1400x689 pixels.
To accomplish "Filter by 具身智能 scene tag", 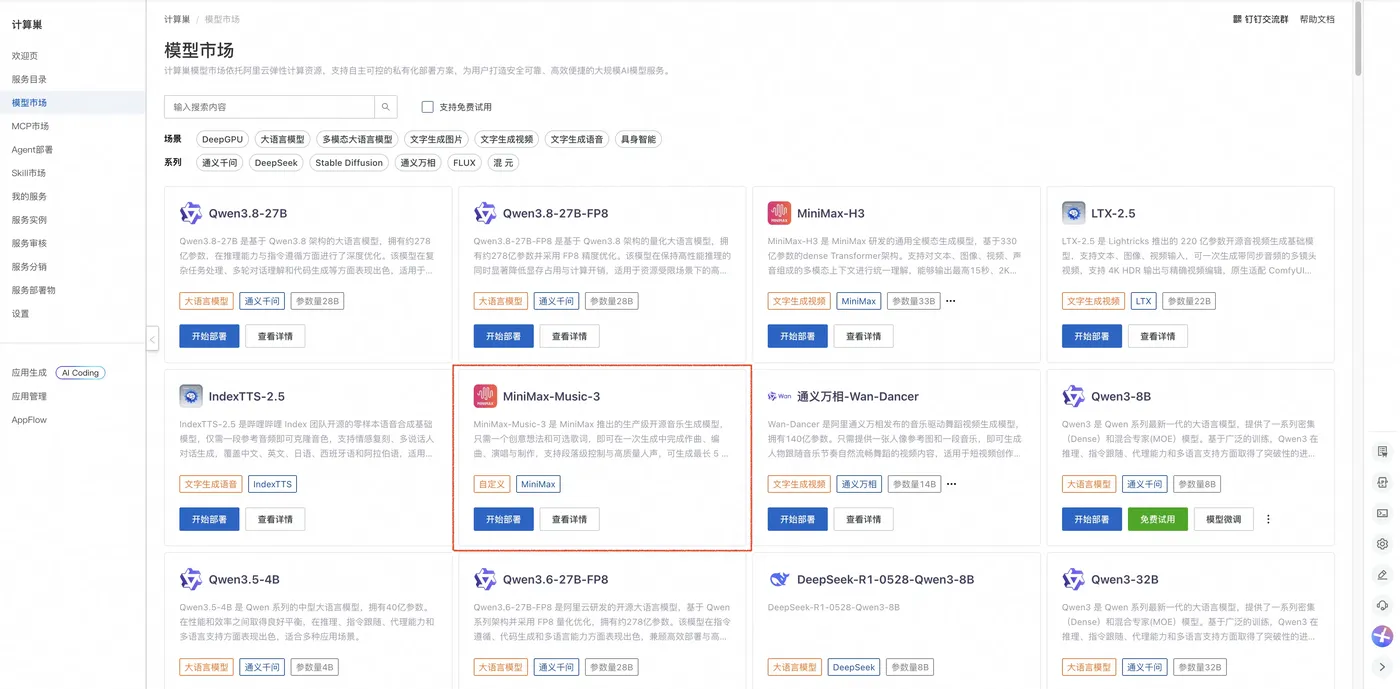I will (x=638, y=139).
